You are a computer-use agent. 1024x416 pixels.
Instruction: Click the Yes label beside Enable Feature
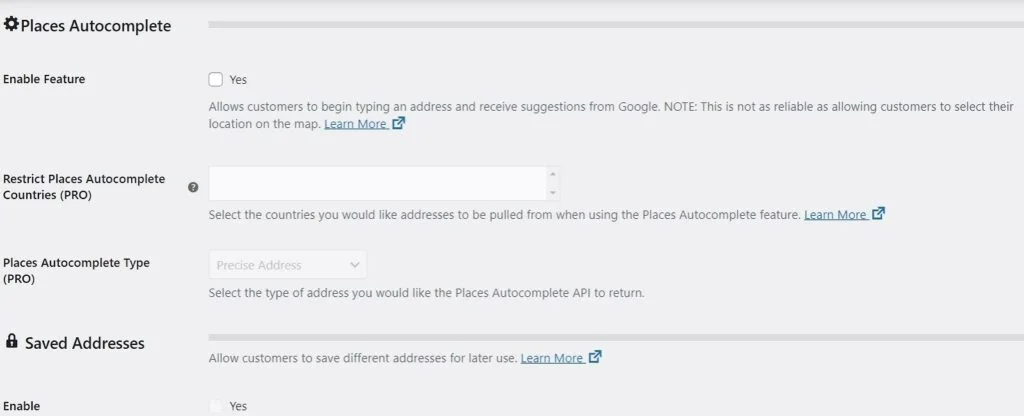(238, 80)
